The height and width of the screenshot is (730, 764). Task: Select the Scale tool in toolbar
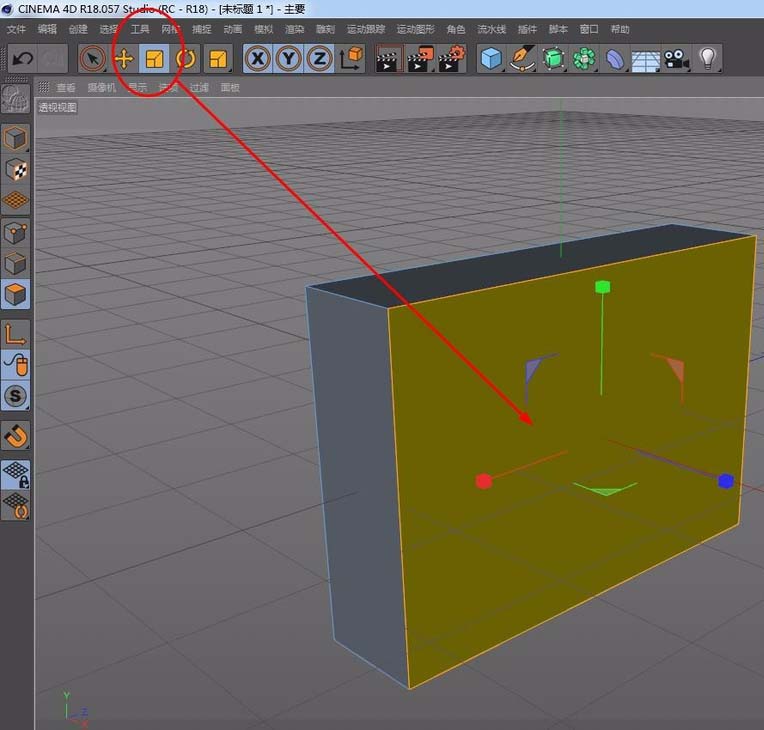point(154,59)
